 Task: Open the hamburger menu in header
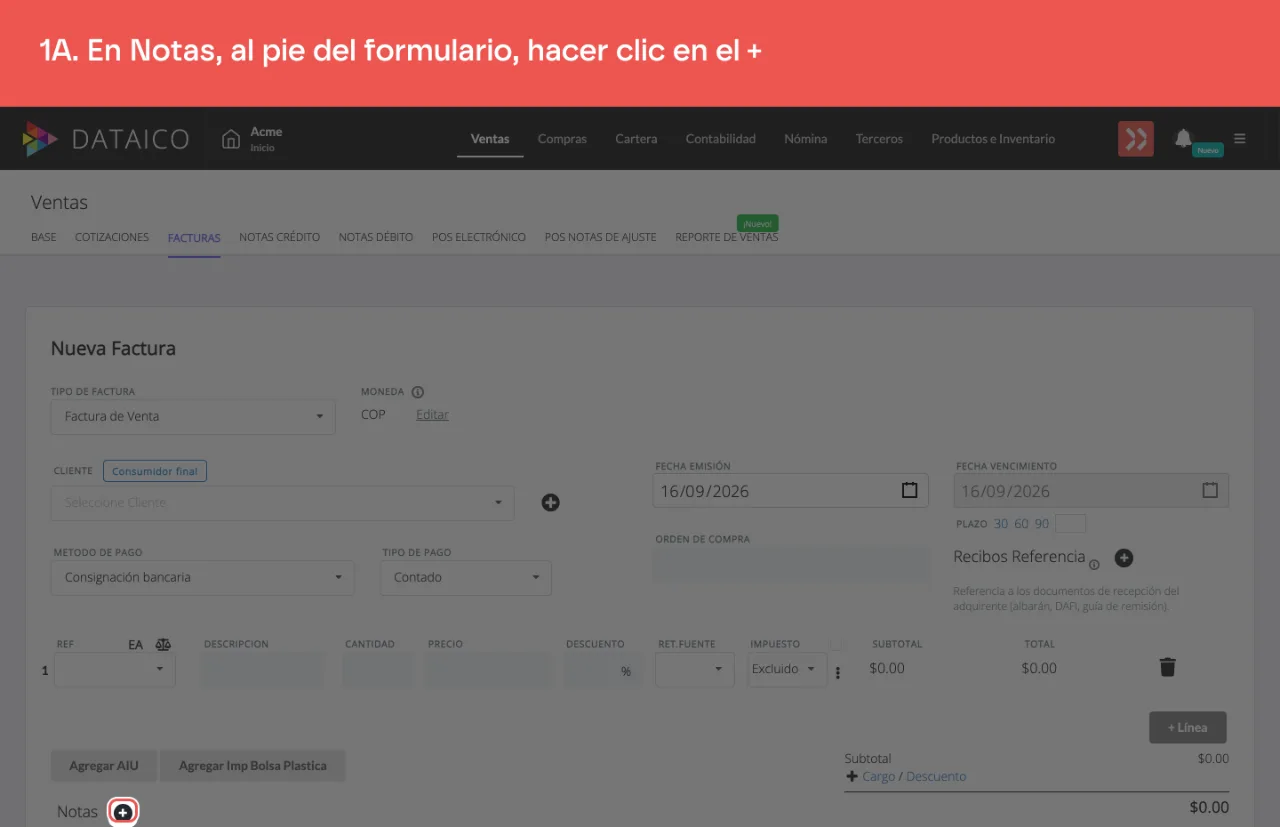coord(1240,139)
